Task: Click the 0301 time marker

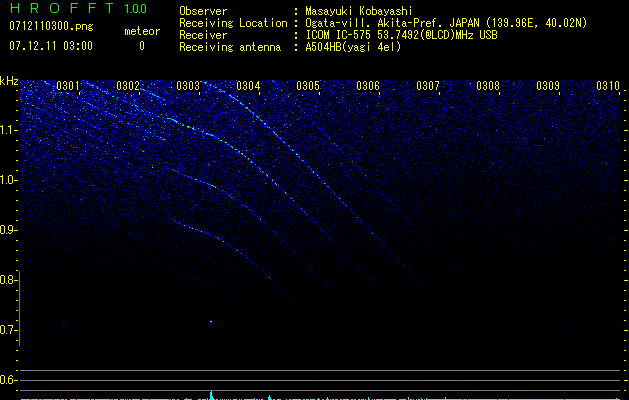Action: (68, 86)
